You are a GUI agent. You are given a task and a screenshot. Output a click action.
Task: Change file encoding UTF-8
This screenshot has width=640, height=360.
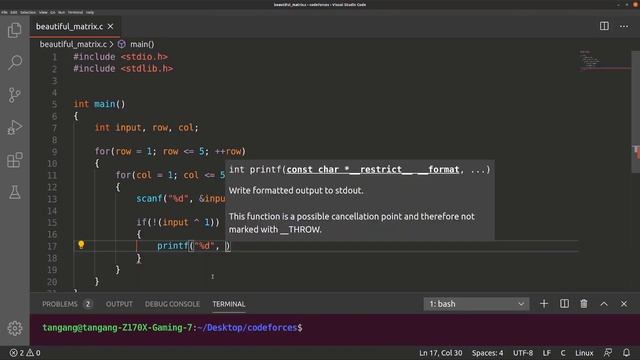523,353
